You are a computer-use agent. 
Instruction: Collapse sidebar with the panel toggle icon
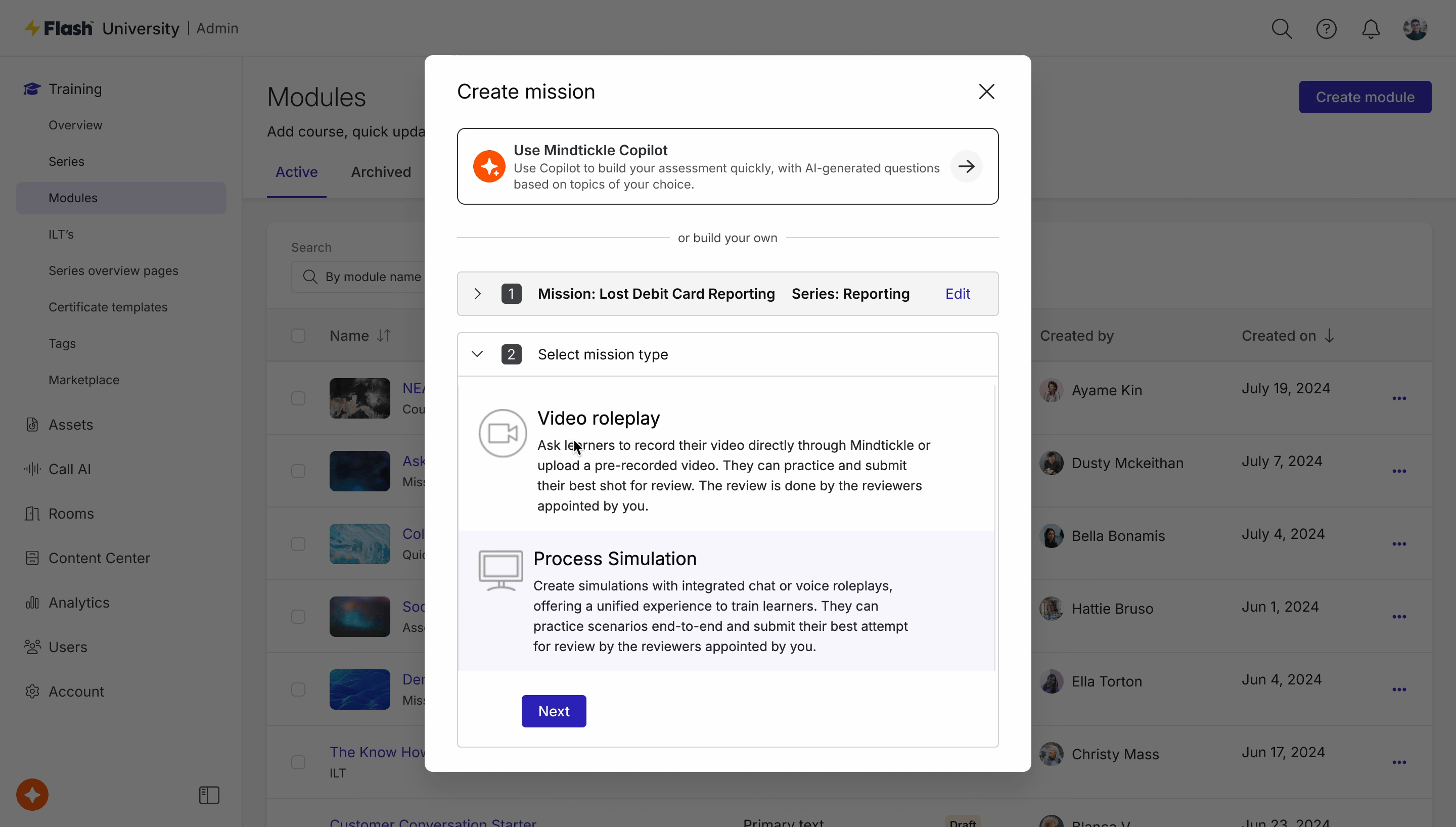[x=209, y=795]
